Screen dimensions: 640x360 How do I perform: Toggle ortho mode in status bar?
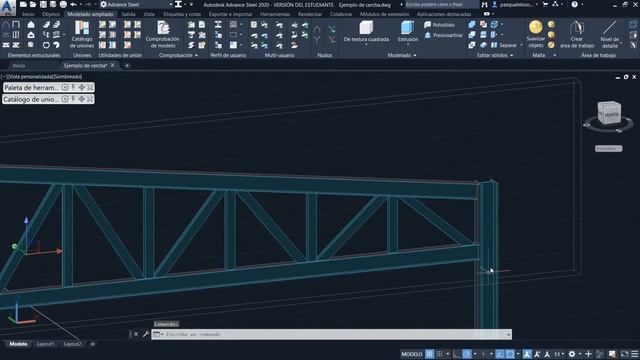(x=457, y=354)
